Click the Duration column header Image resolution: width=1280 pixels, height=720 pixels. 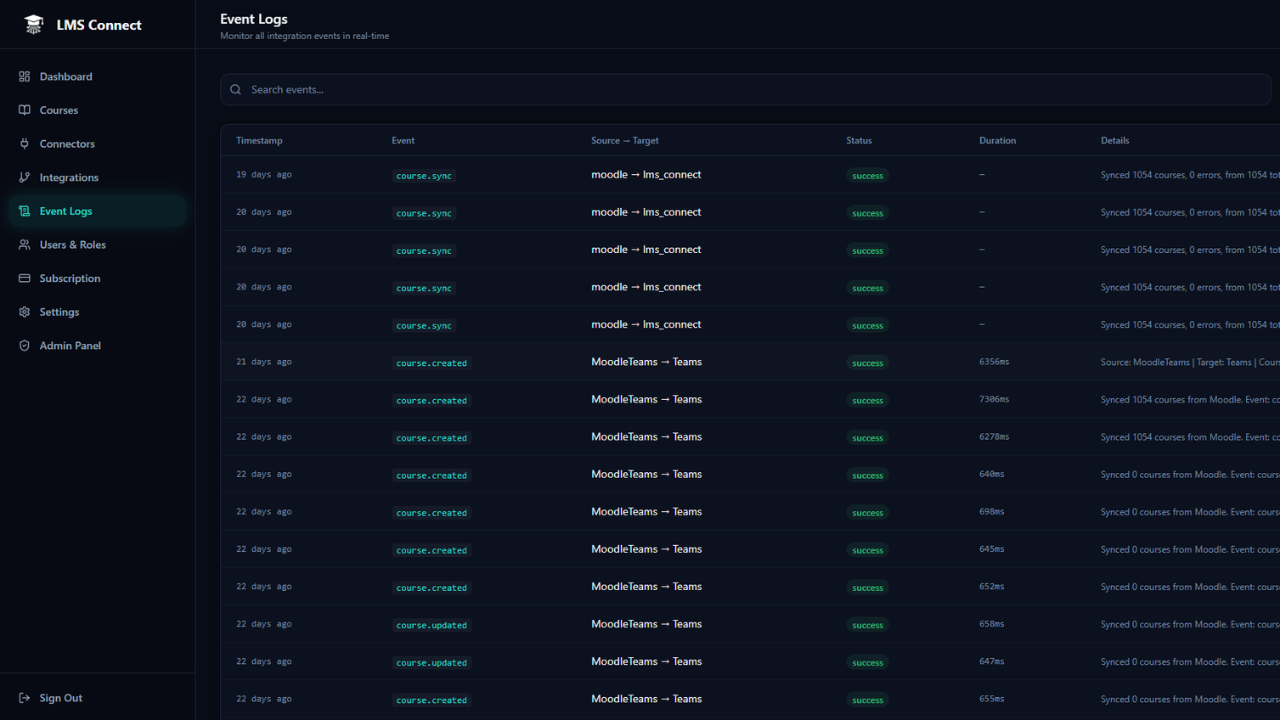point(997,141)
